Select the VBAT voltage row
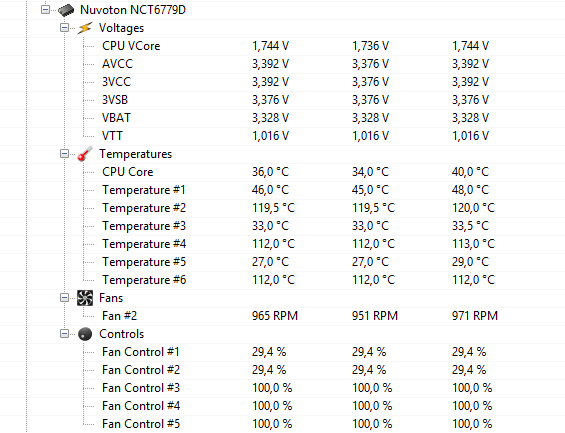The width and height of the screenshot is (565, 433). pyautogui.click(x=282, y=118)
